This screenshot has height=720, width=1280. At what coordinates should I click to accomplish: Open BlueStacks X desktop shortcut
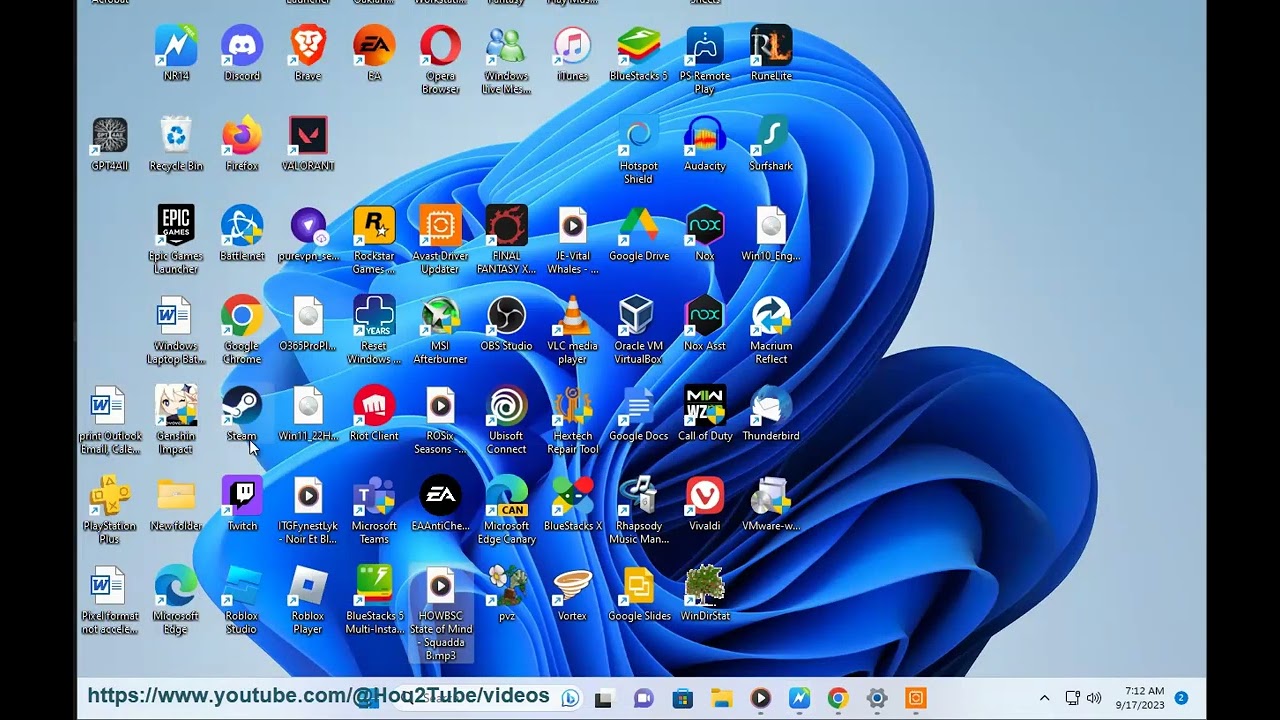coord(572,504)
